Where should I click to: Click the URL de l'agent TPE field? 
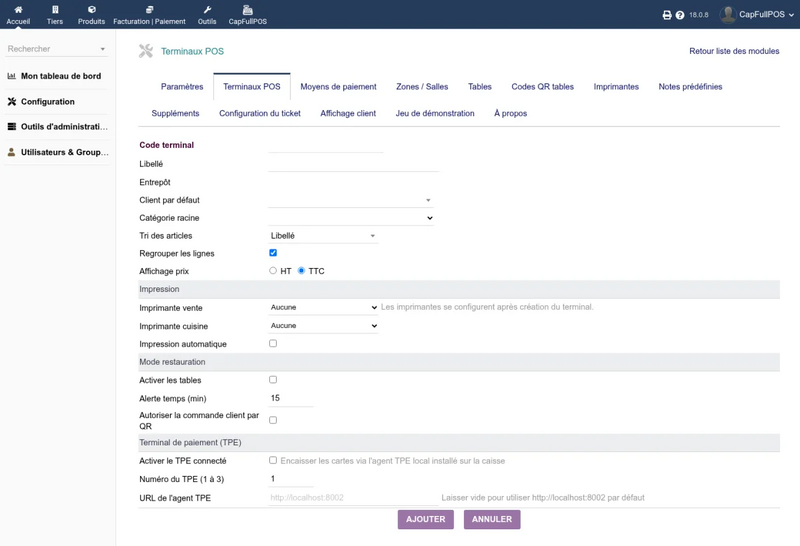click(353, 498)
